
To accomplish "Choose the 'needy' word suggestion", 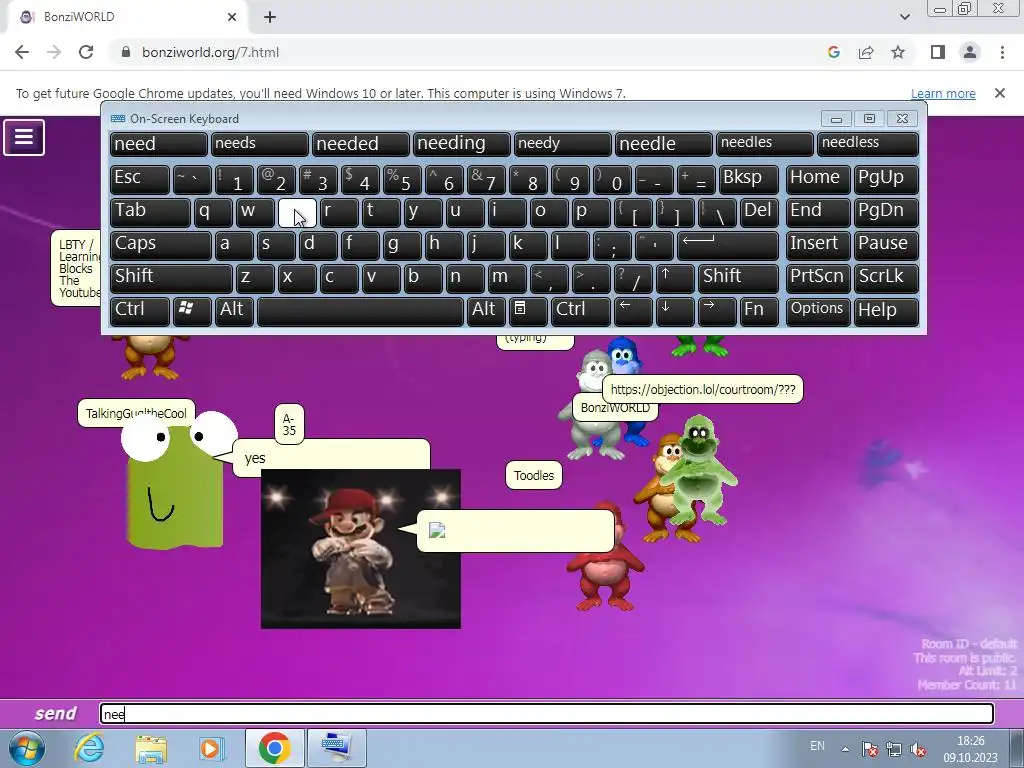I will 562,144.
